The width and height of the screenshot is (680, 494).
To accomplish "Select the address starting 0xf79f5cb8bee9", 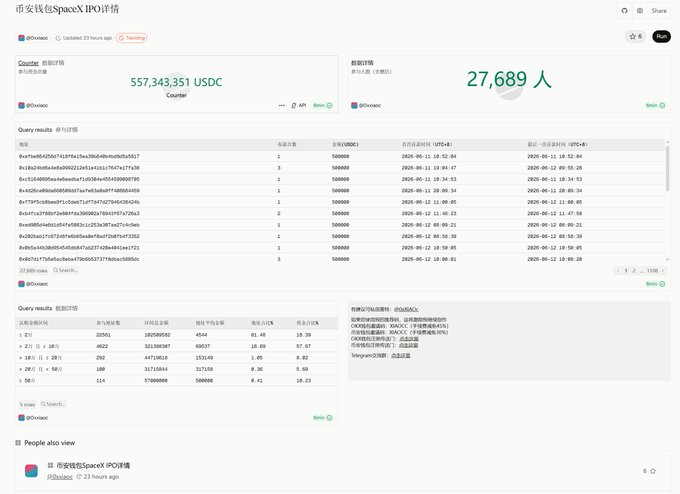I will (79, 202).
